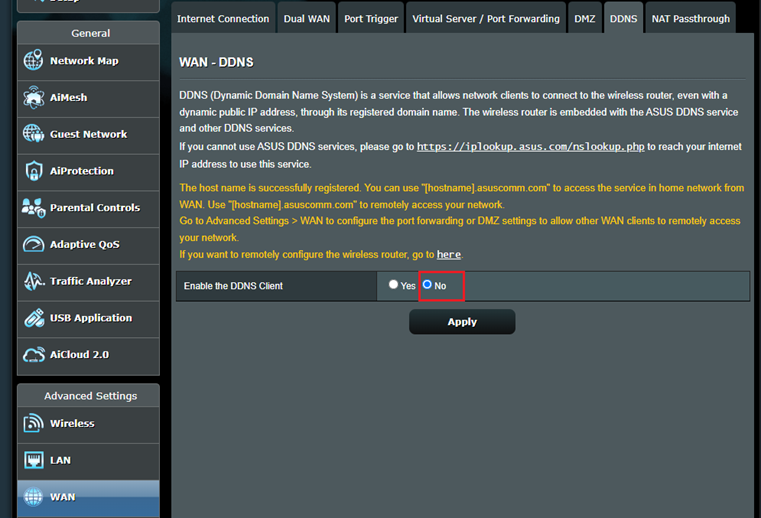The image size is (761, 518).
Task: Click the Advanced Settings section header
Action: click(90, 396)
